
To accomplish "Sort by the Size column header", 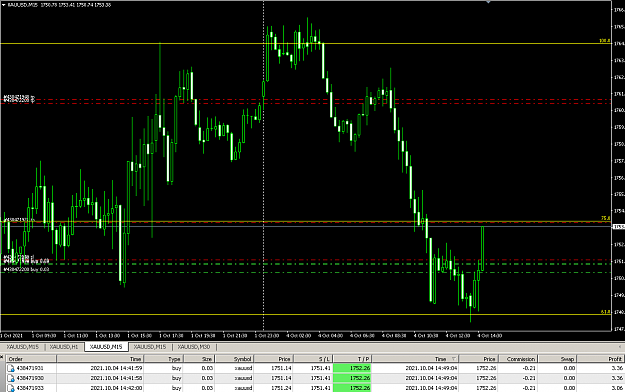I will 199,359.
